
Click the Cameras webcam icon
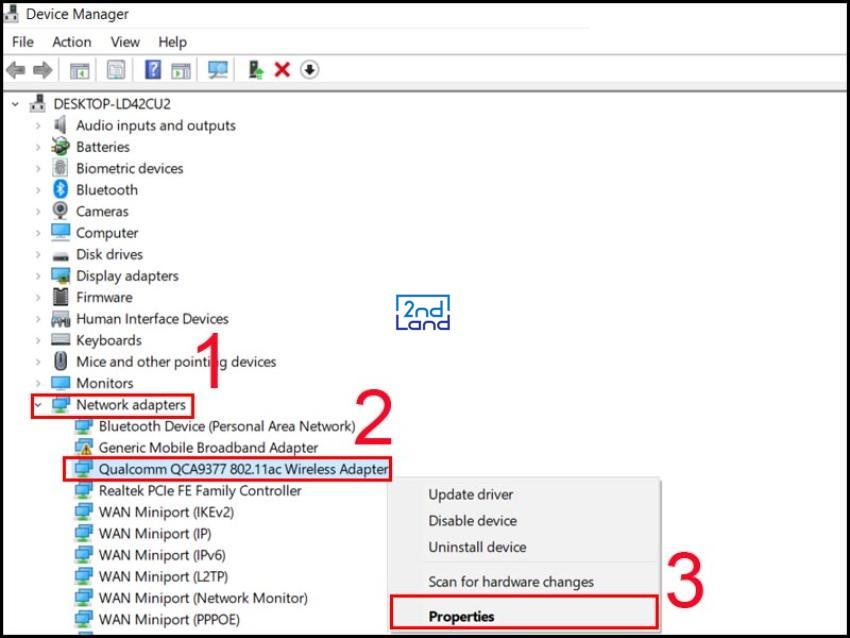pos(60,210)
